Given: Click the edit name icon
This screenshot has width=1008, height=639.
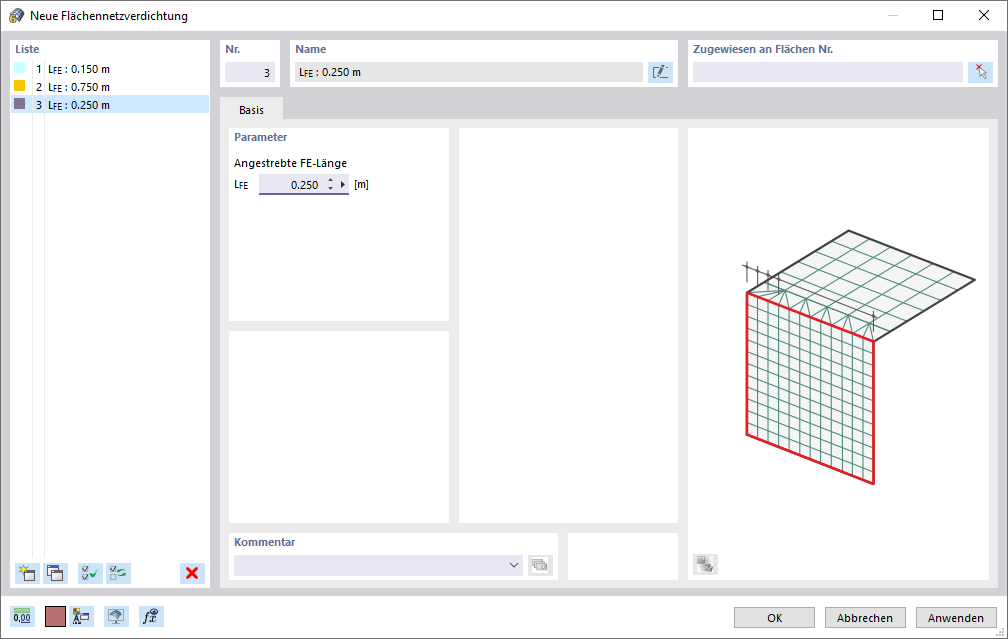Looking at the screenshot, I should 660,72.
